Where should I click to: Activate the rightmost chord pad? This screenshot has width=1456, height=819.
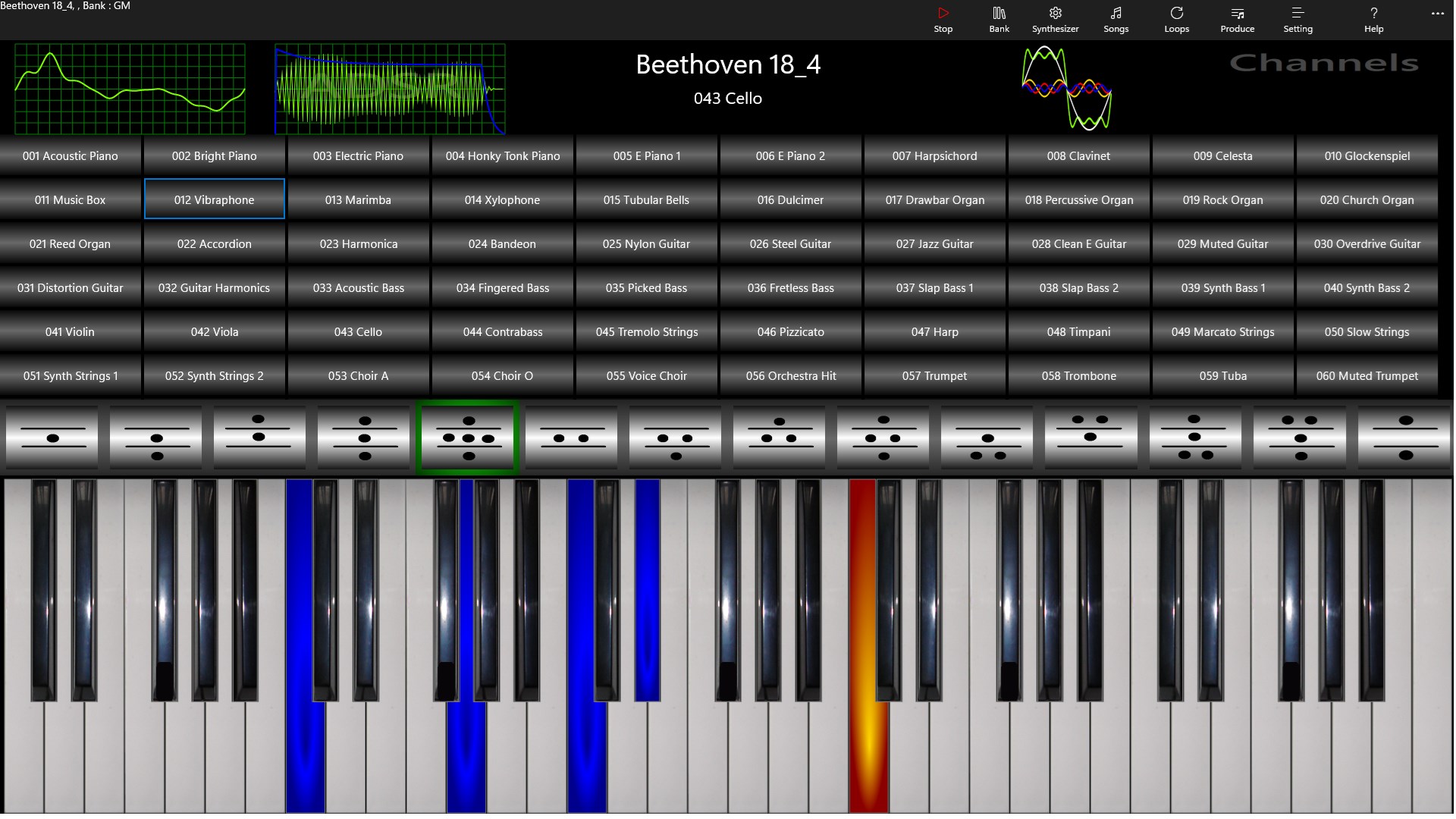1404,438
